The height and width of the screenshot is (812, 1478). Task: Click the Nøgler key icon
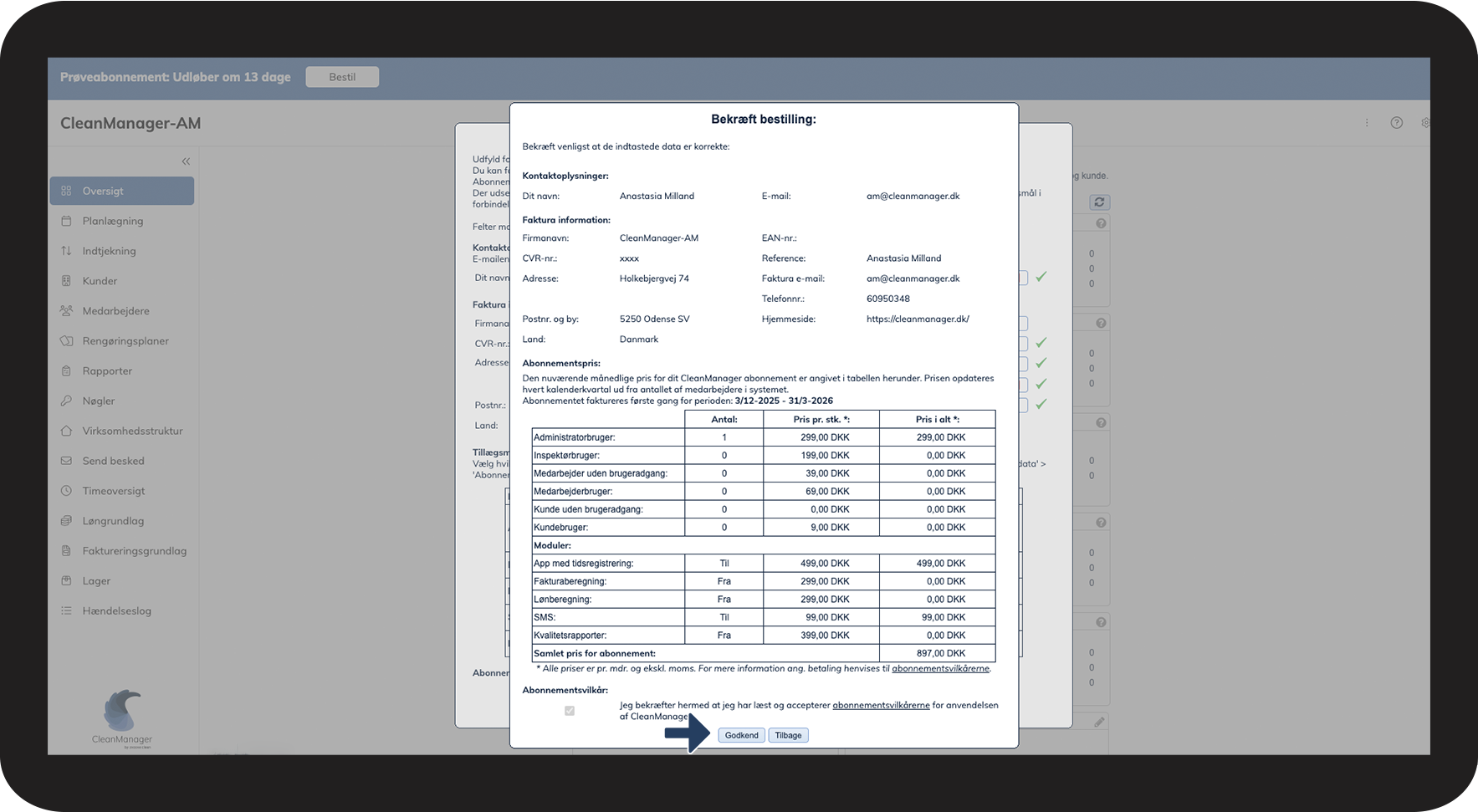(x=66, y=401)
